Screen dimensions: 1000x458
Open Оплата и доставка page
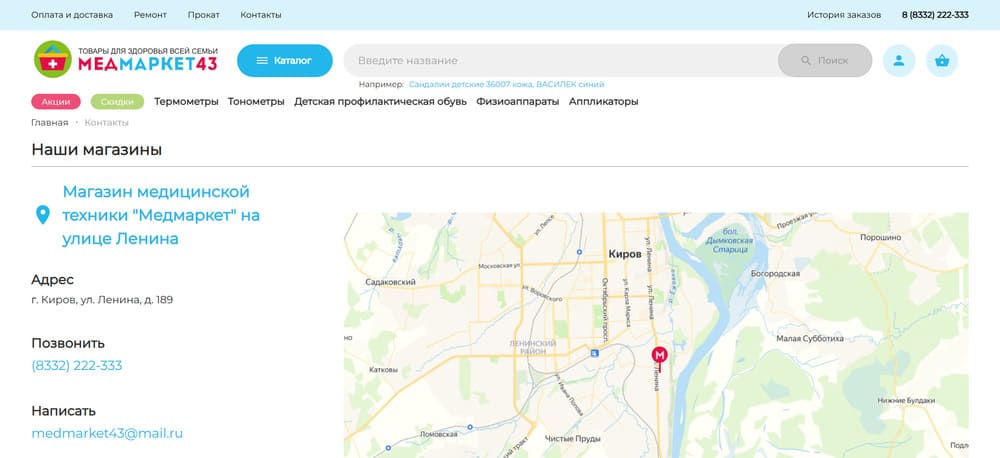(x=72, y=15)
